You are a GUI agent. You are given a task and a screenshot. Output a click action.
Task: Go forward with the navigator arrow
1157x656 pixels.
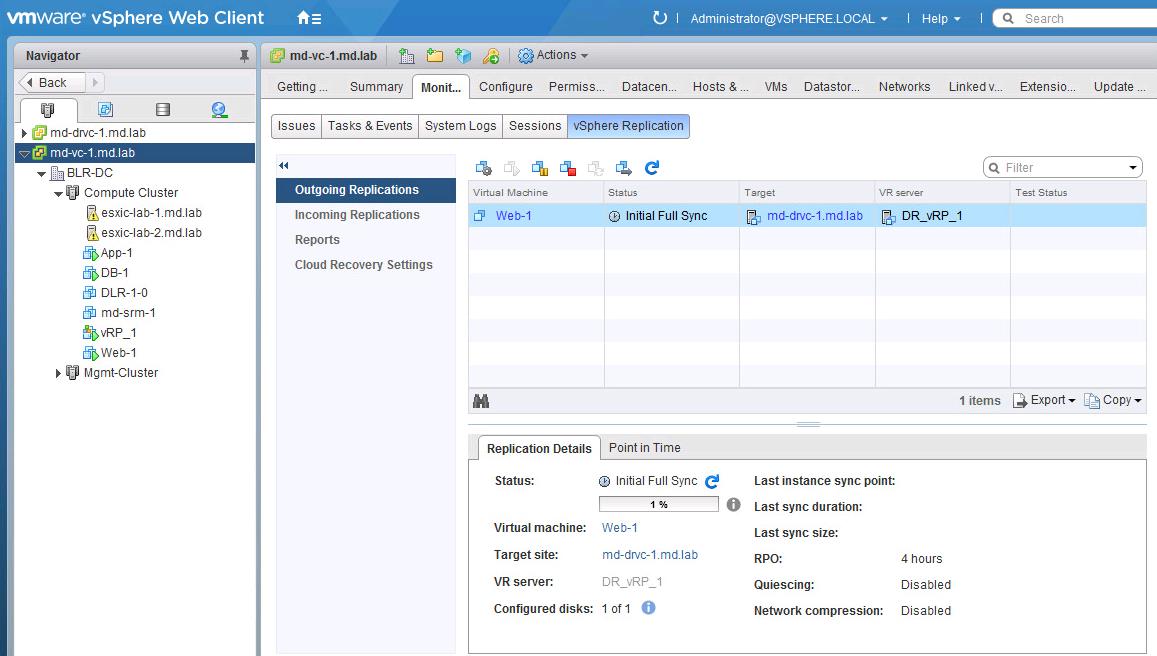coord(95,82)
